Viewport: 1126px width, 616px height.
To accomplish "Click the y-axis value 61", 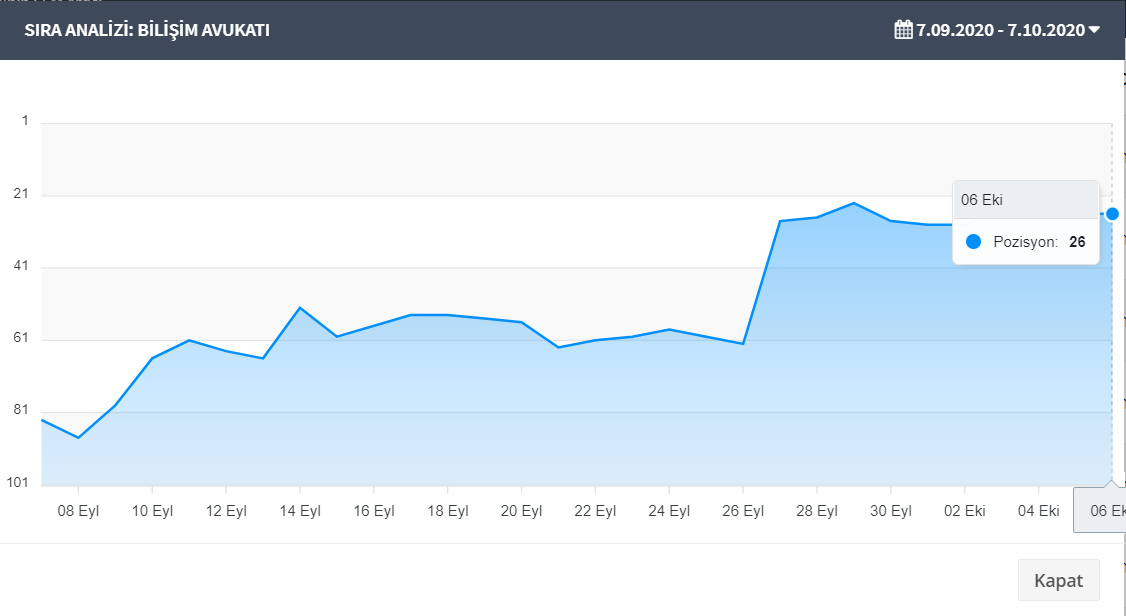I will [21, 337].
